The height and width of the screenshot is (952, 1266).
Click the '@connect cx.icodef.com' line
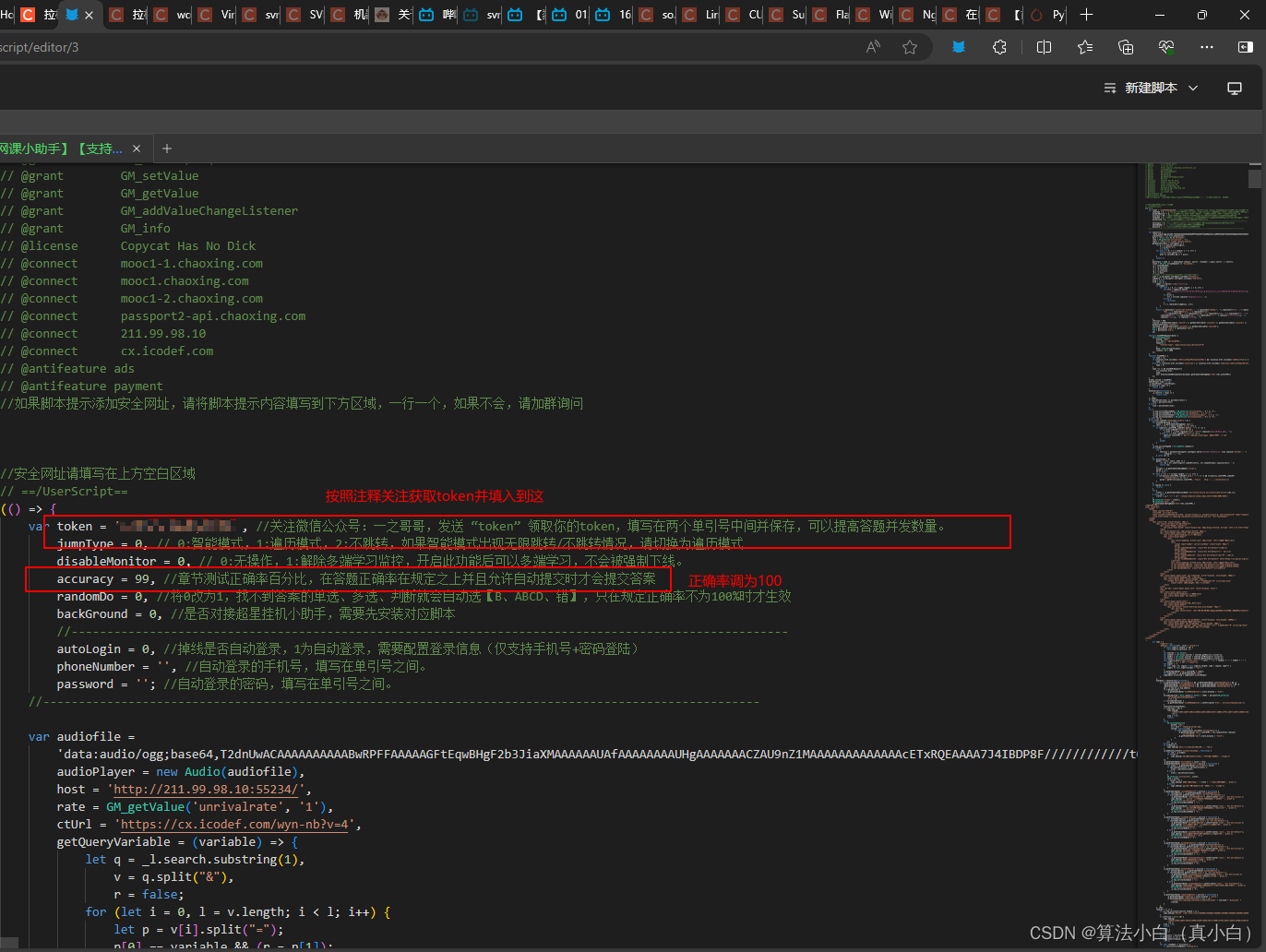107,351
